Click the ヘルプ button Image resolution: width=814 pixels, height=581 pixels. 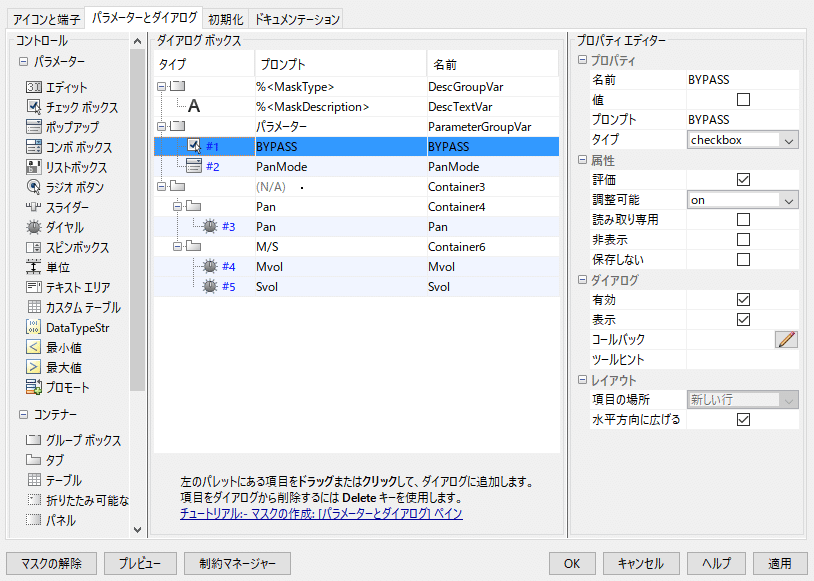(716, 563)
